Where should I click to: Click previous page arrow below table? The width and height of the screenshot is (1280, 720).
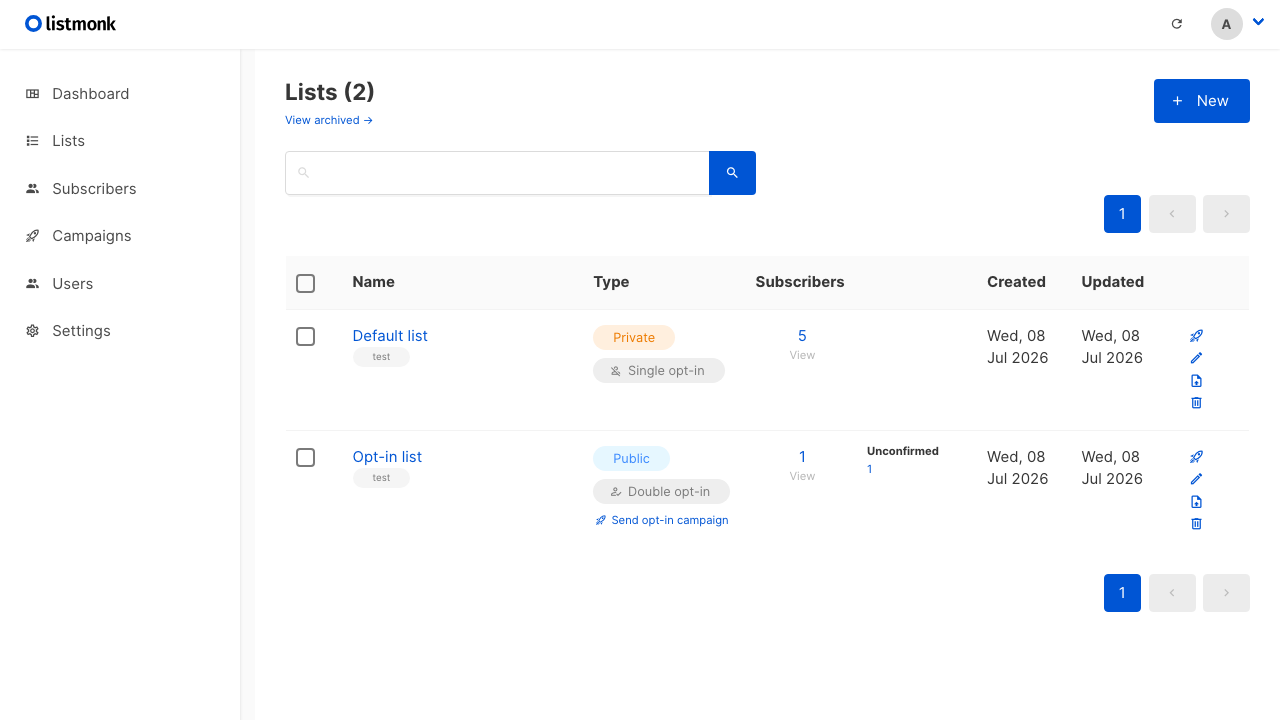[x=1172, y=593]
